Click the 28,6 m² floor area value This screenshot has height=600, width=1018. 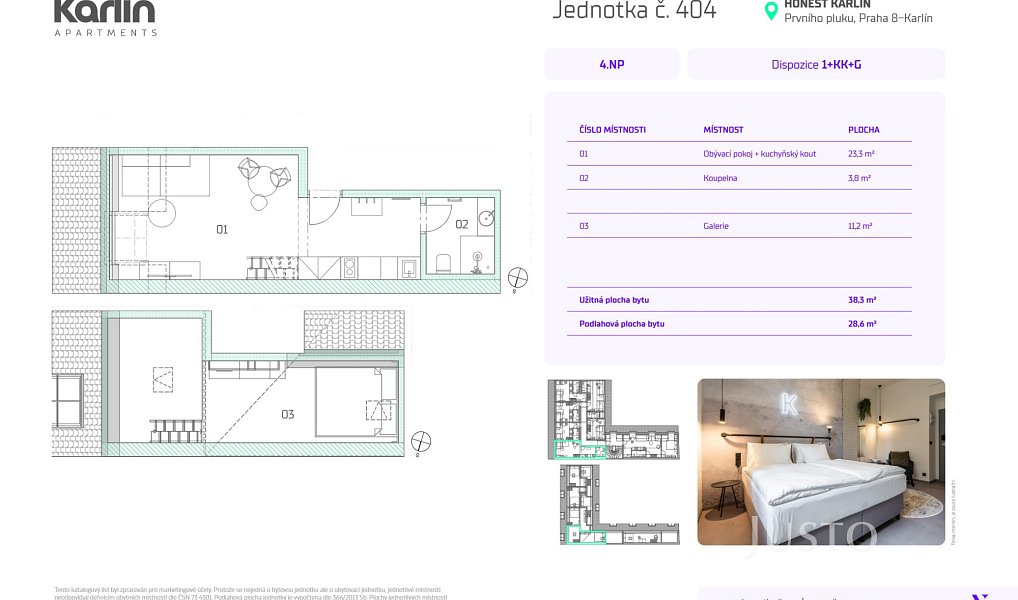coord(862,324)
